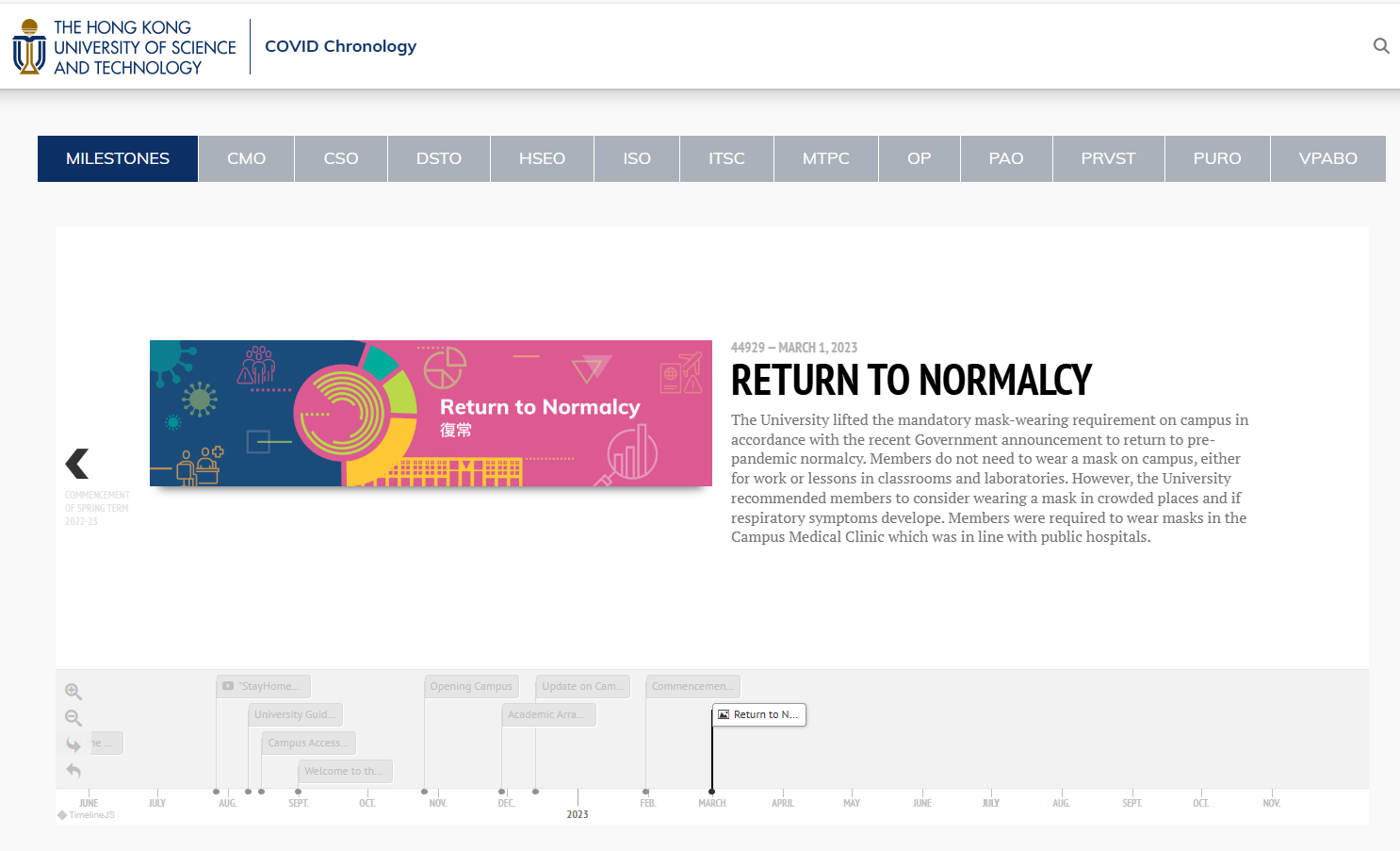The height and width of the screenshot is (851, 1400).
Task: Open the Opening Campus timeline event
Action: [x=471, y=686]
